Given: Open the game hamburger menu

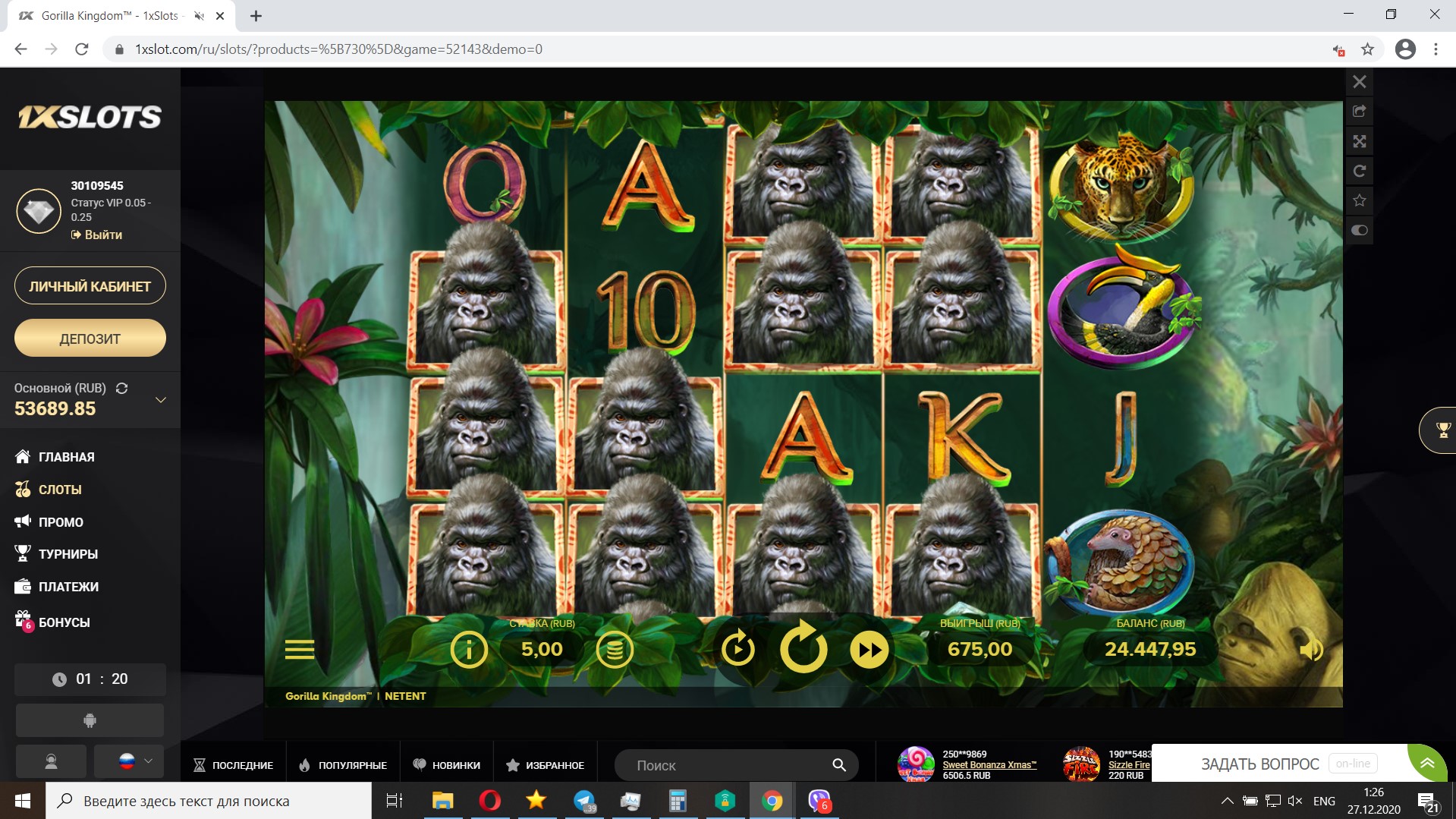Looking at the screenshot, I should pos(300,650).
